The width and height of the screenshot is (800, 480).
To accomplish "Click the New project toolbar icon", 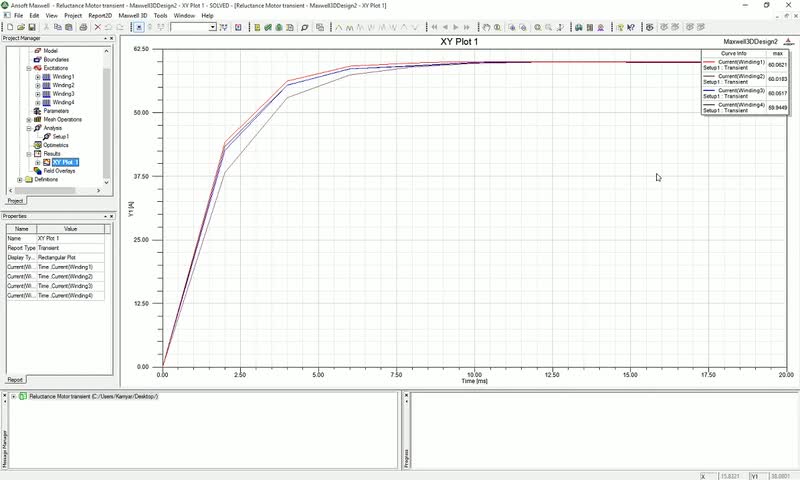I will coord(10,27).
